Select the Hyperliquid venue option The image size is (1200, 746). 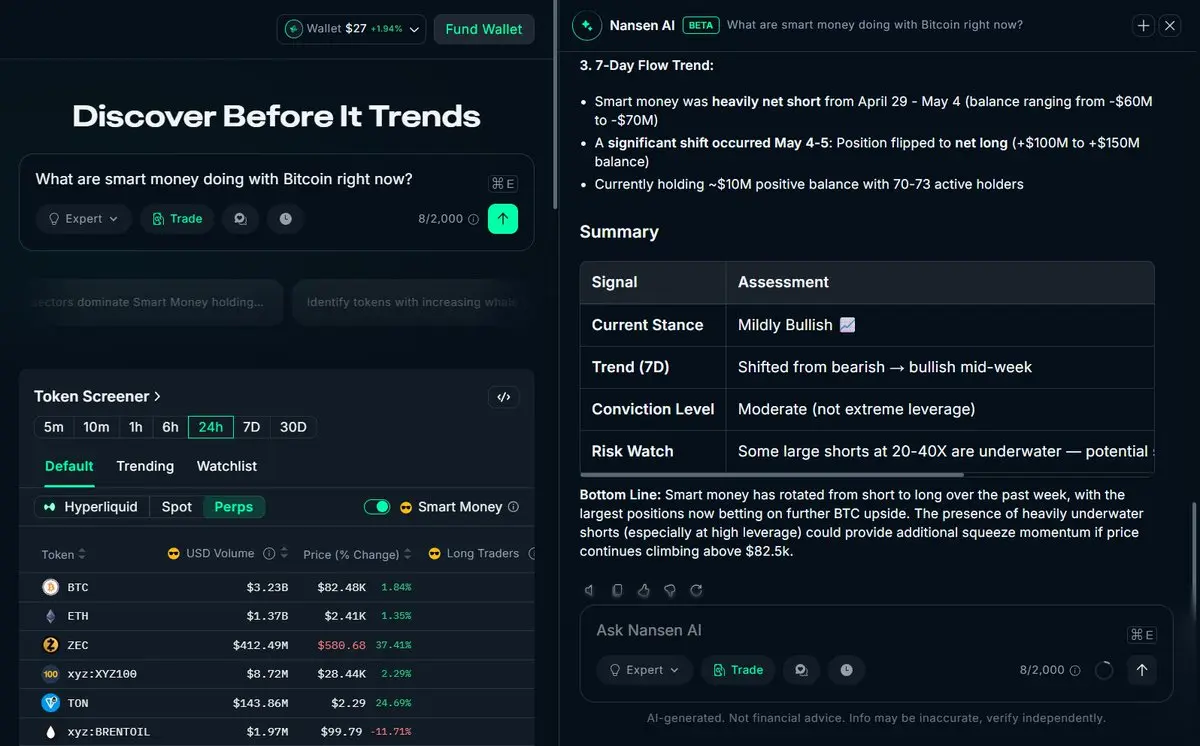click(x=92, y=507)
